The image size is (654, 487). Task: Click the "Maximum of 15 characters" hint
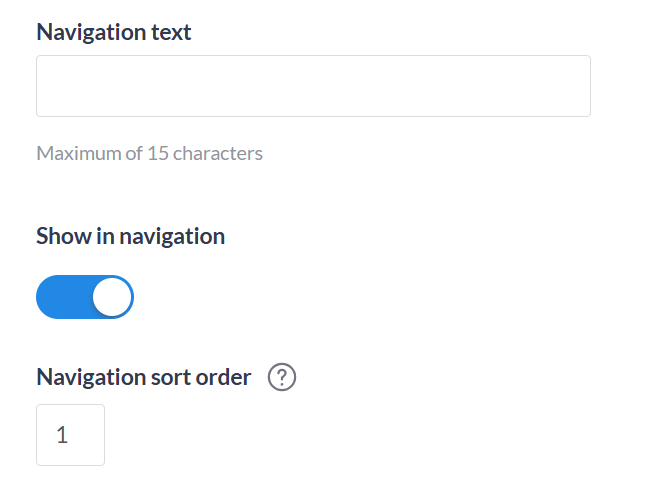pyautogui.click(x=149, y=153)
